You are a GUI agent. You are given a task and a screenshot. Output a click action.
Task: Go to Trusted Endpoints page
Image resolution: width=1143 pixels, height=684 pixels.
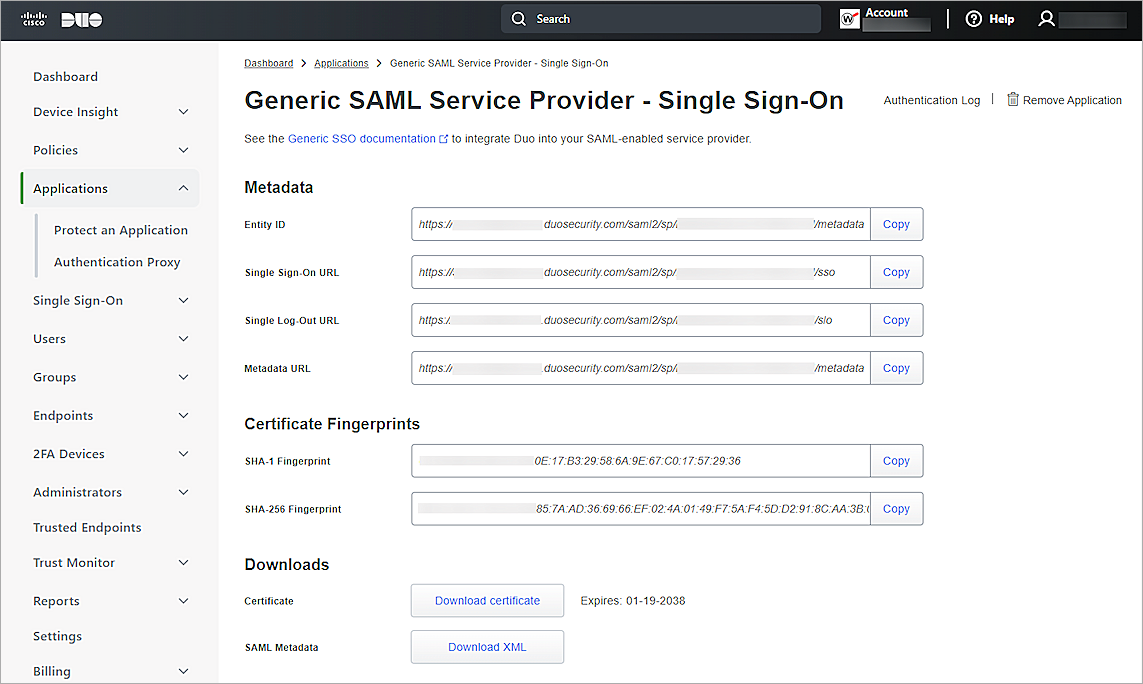[87, 527]
